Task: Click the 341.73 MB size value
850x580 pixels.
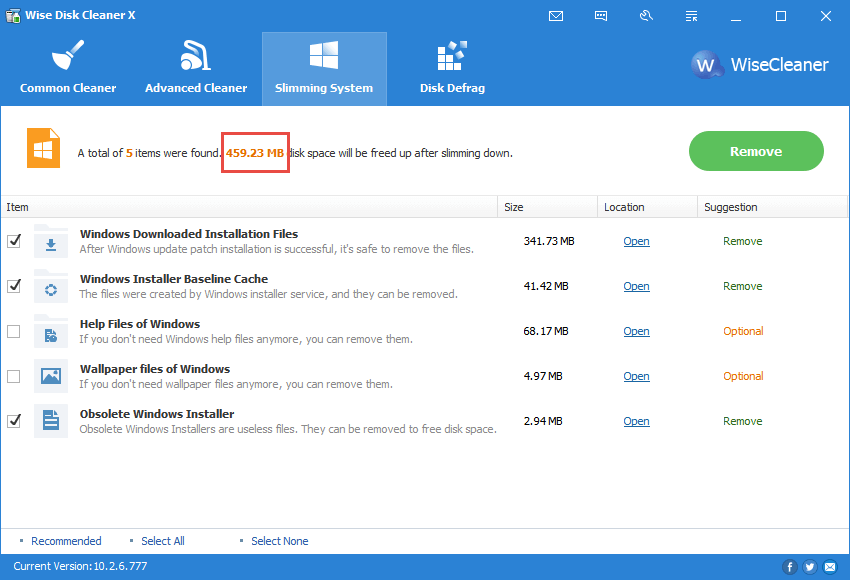Action: pos(549,241)
